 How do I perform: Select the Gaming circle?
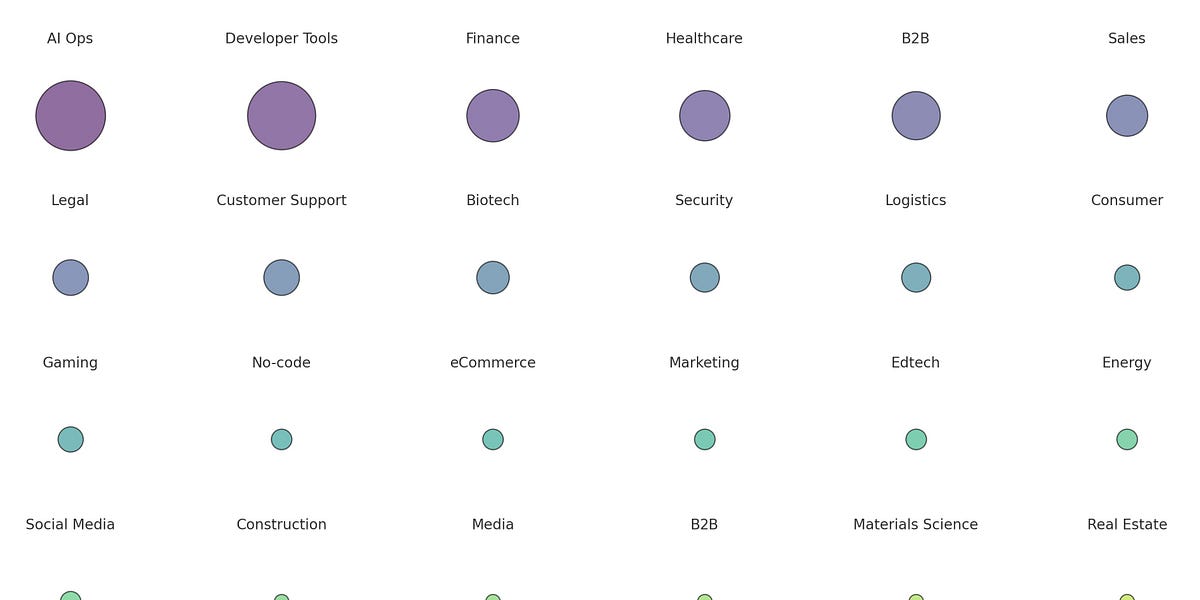(x=70, y=439)
